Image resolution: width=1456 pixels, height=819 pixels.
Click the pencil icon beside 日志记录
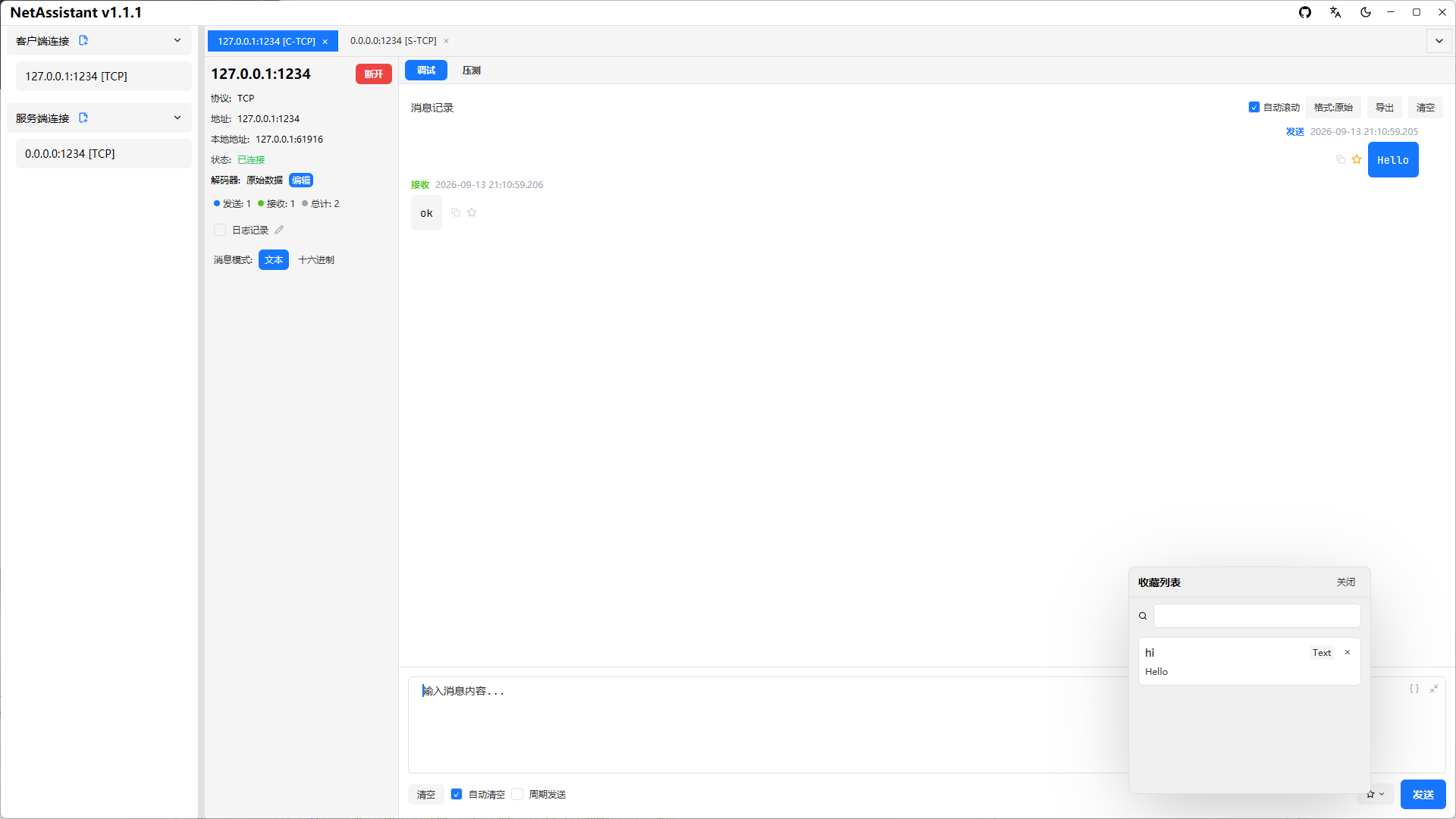click(279, 230)
